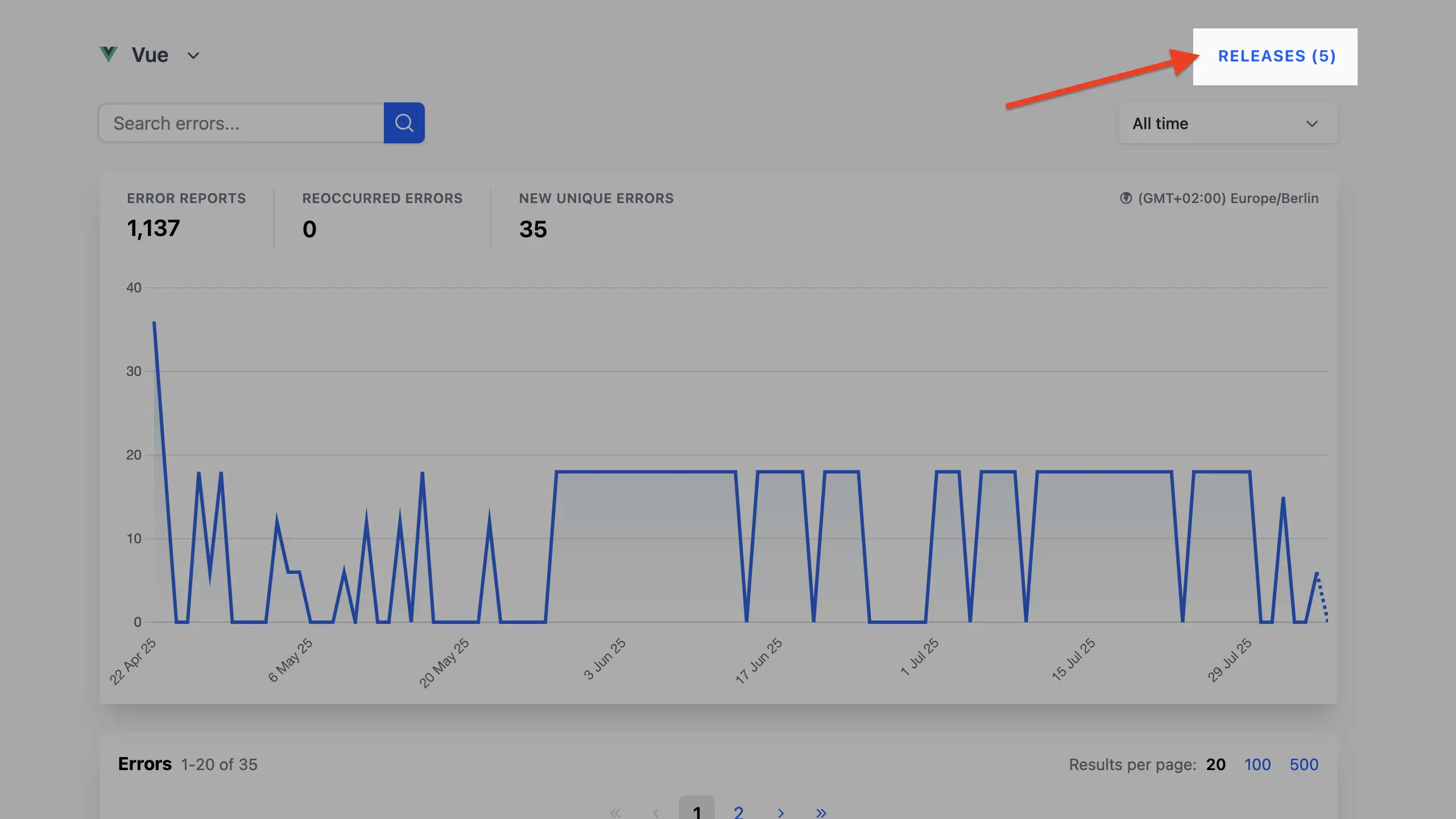This screenshot has width=1456, height=819.
Task: Click the 3 Jun 25 axis label
Action: click(x=605, y=659)
